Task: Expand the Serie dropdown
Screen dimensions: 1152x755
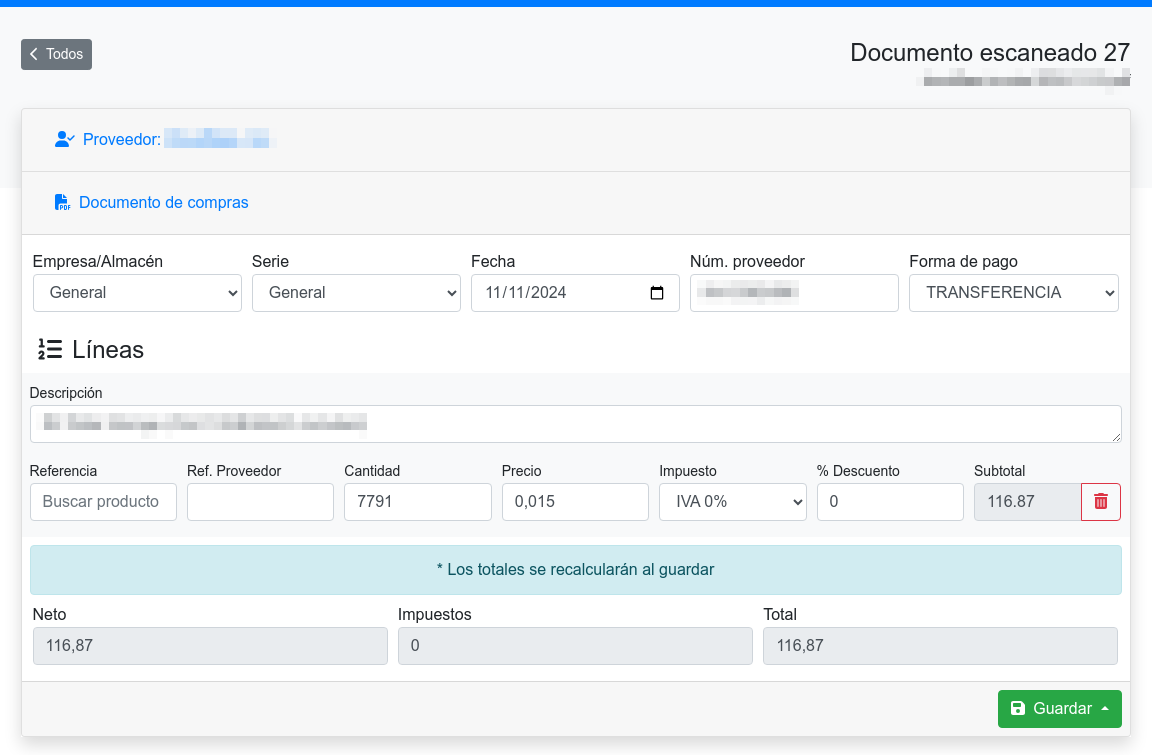Action: [x=356, y=293]
